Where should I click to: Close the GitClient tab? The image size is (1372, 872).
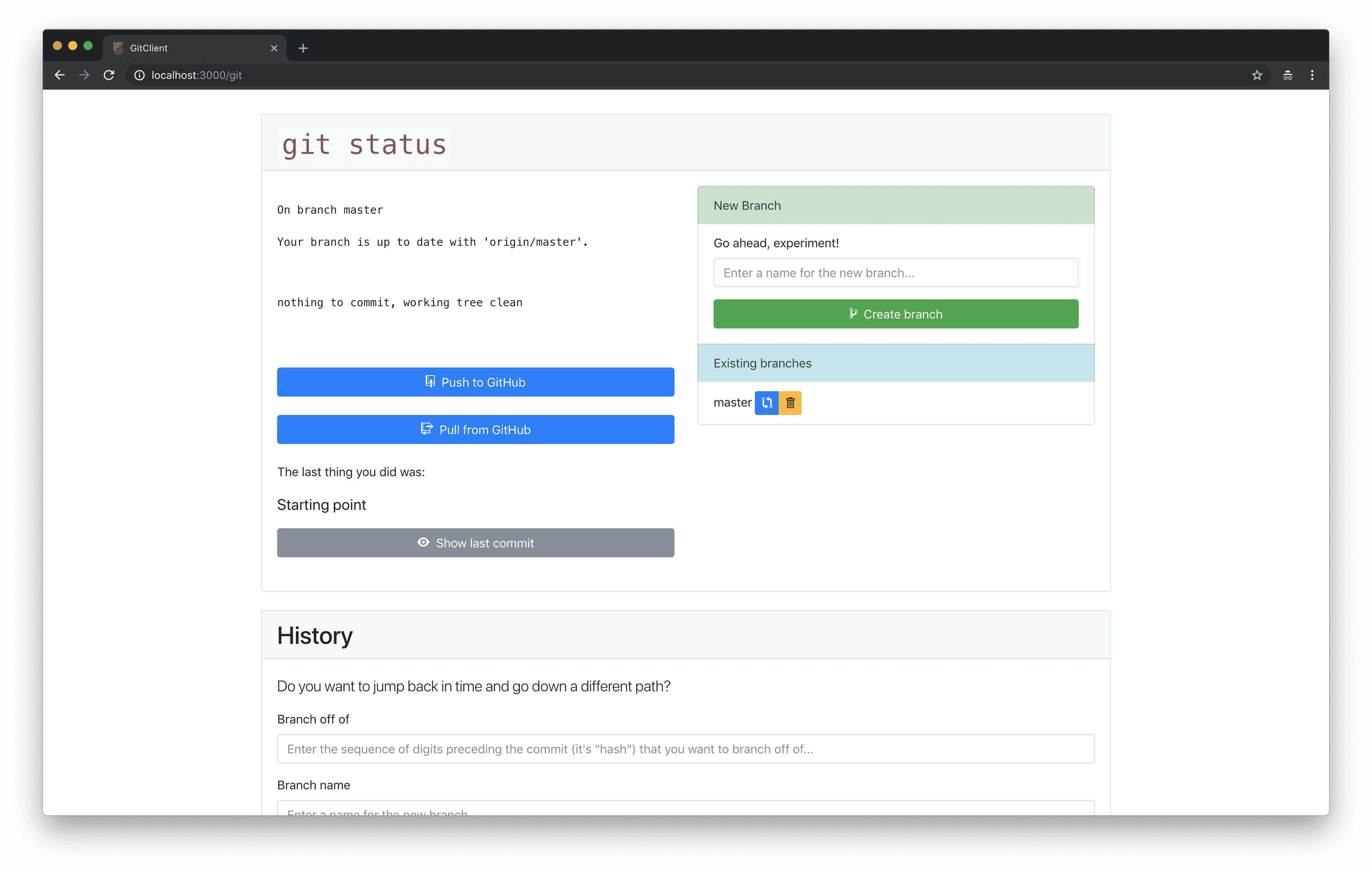coord(274,48)
